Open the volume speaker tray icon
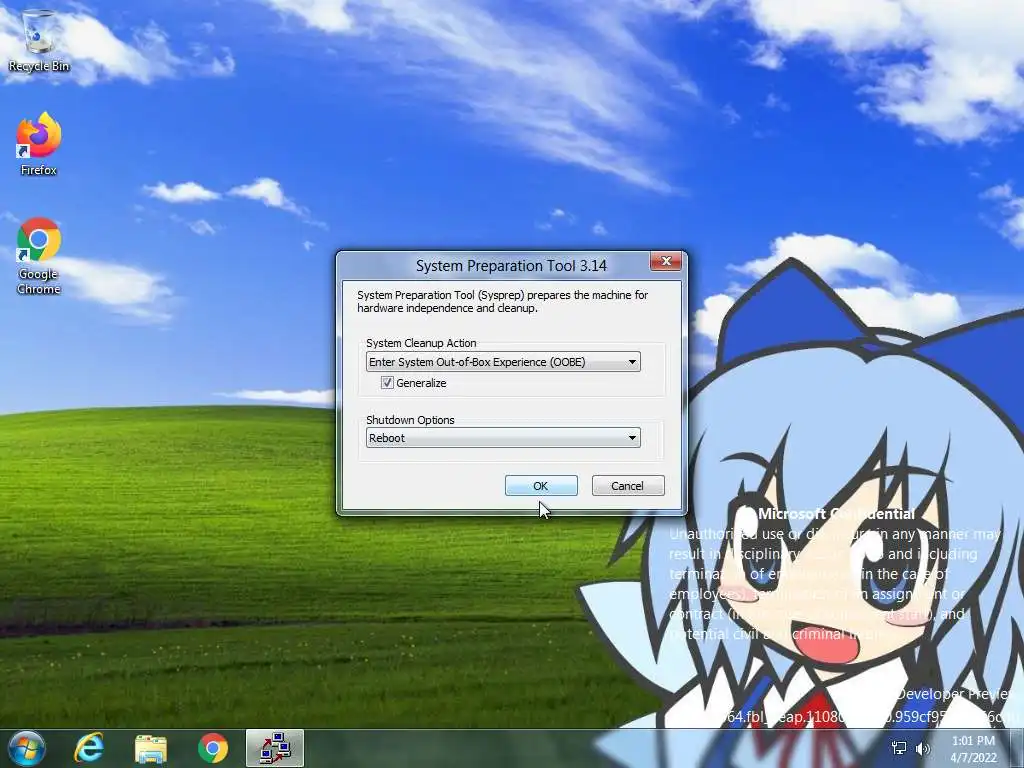1024x768 pixels. (923, 748)
